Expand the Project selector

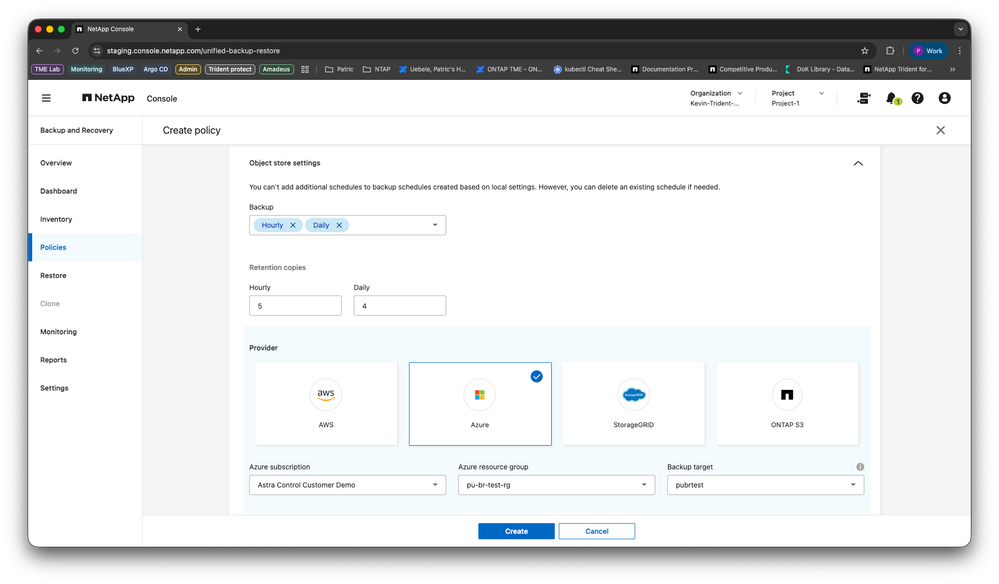[x=798, y=98]
